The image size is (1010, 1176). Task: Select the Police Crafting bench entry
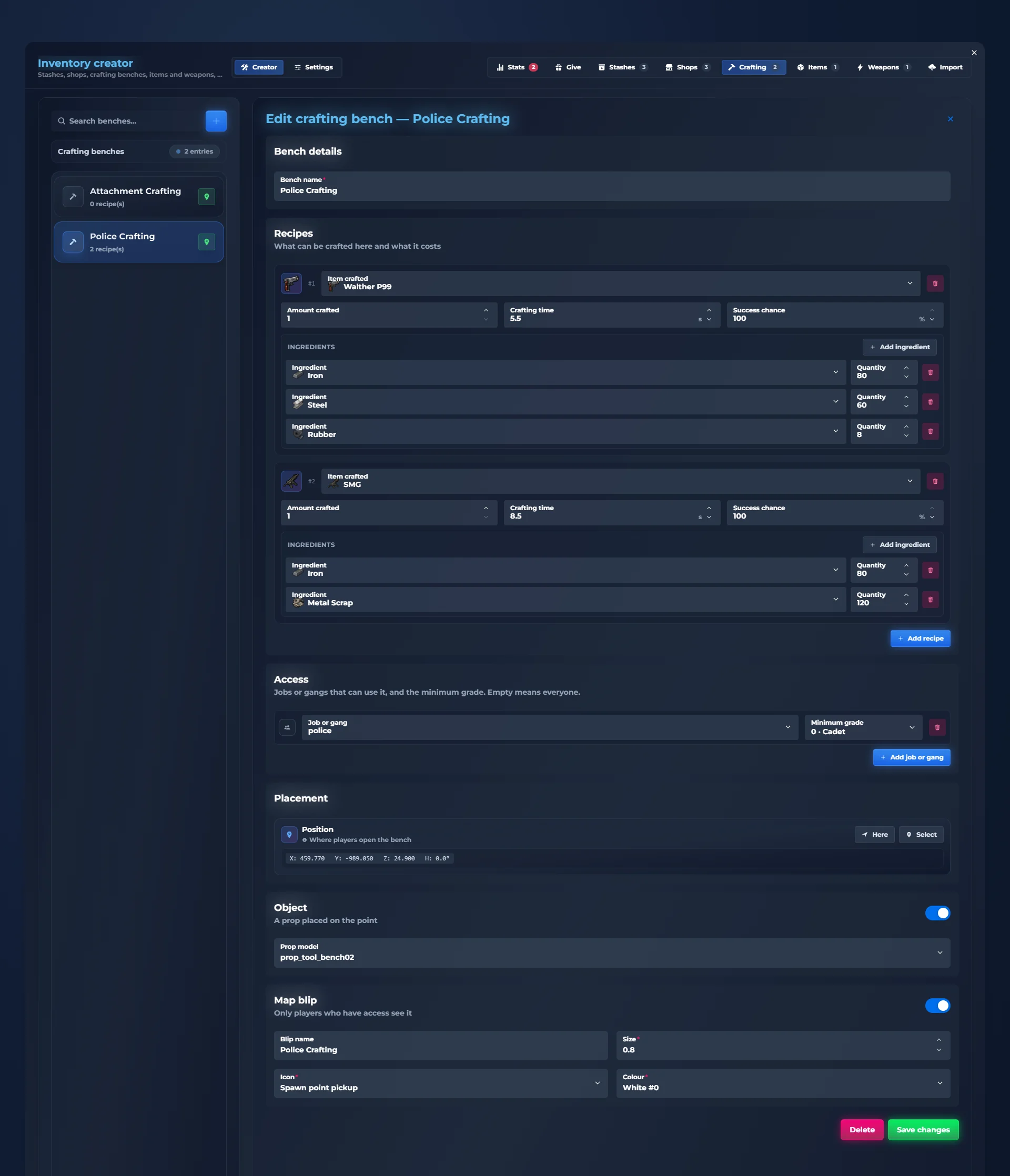(x=138, y=242)
